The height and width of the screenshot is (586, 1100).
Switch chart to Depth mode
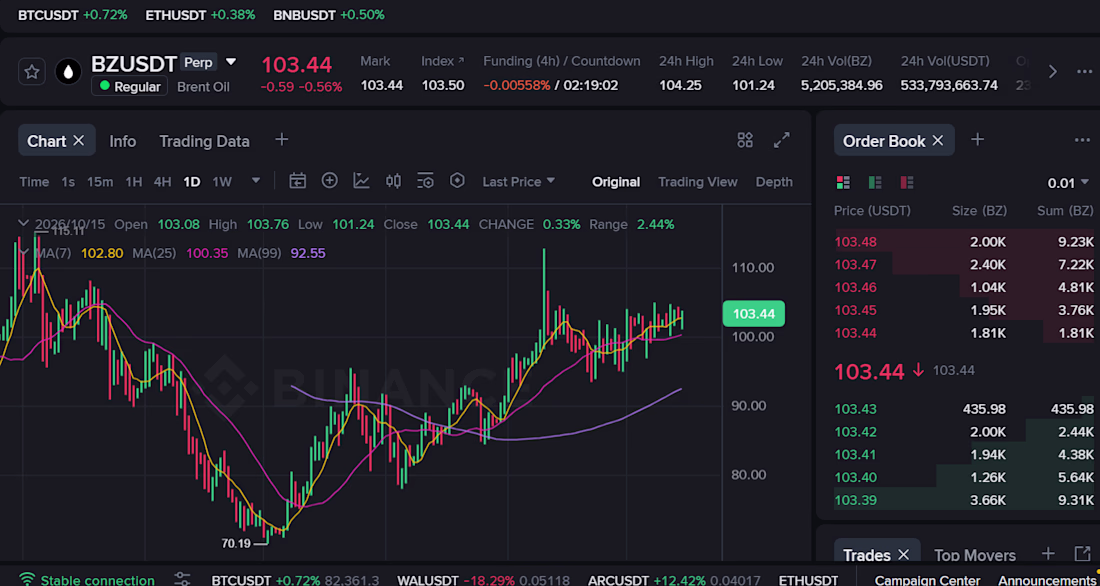pos(774,182)
